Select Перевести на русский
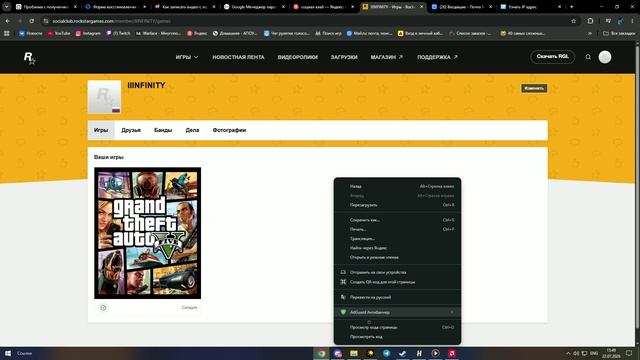 pos(398,297)
